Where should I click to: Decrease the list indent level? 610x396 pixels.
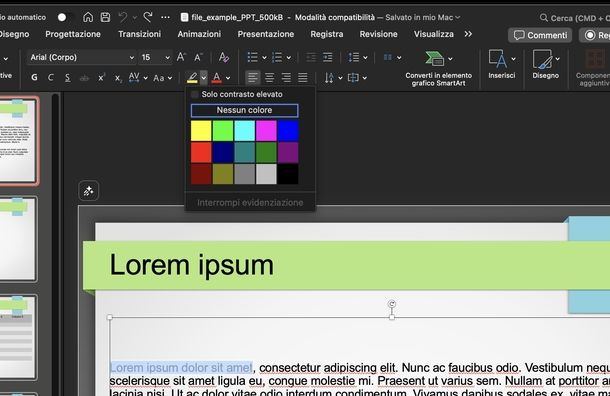tap(311, 58)
